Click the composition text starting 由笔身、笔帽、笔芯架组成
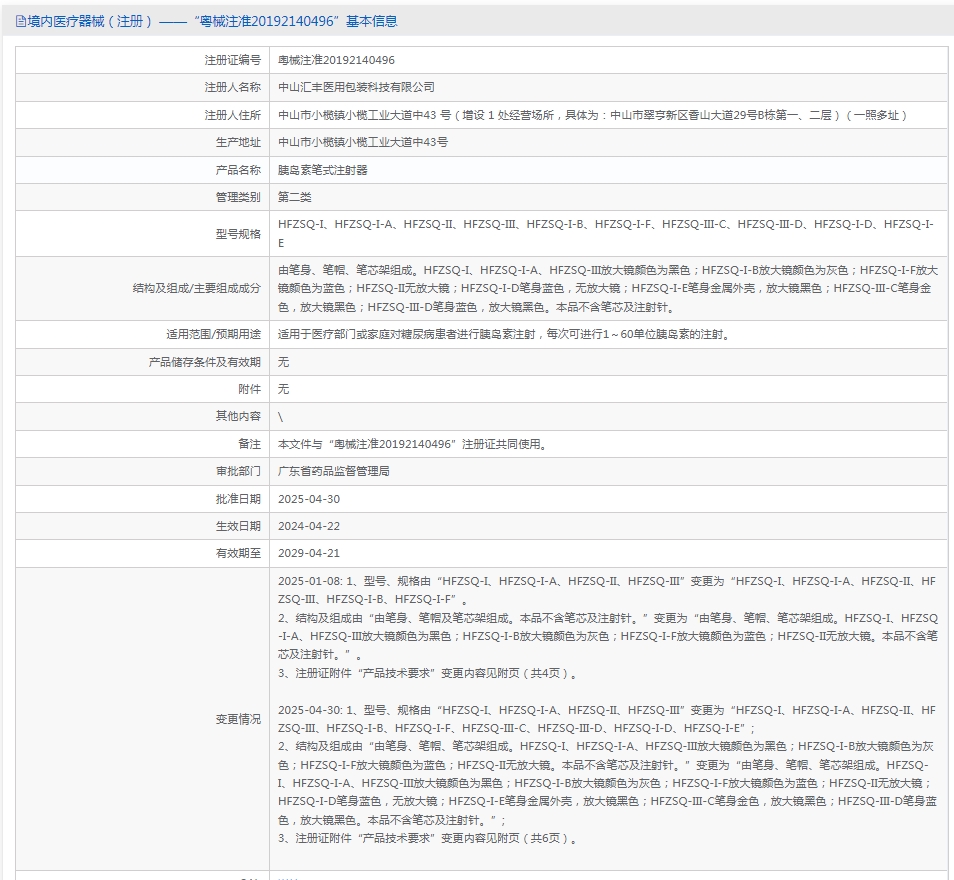The image size is (954, 880). pyautogui.click(x=608, y=288)
